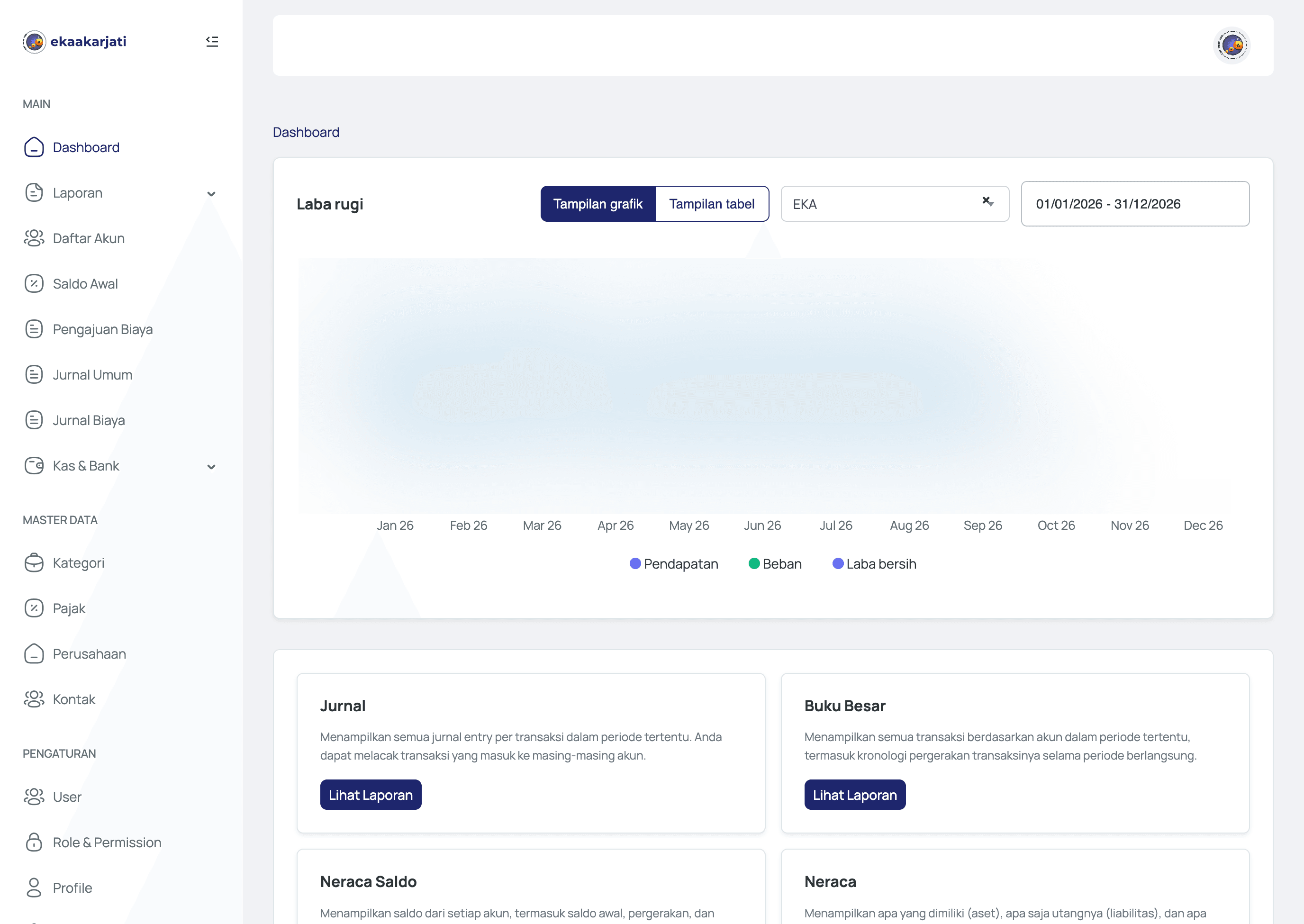Click the Jurnal Umum document icon
This screenshot has height=924, width=1304.
[34, 375]
